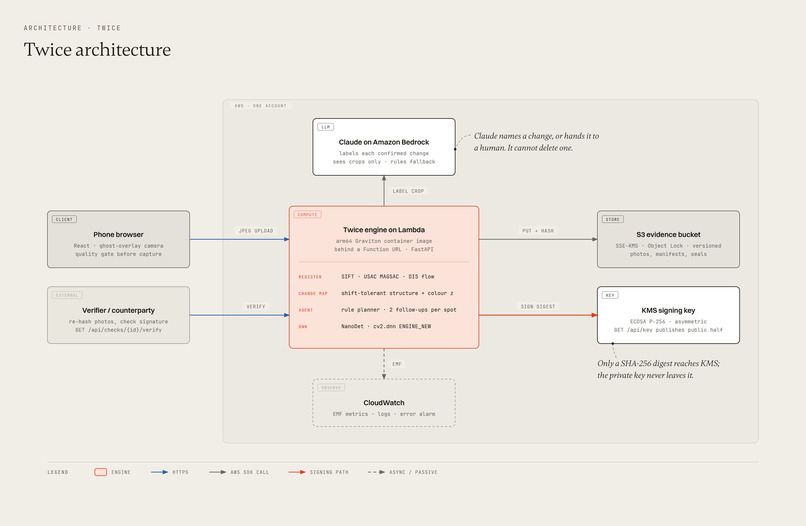
Task: Select the EXTERNAL tag badge
Action: click(67, 295)
